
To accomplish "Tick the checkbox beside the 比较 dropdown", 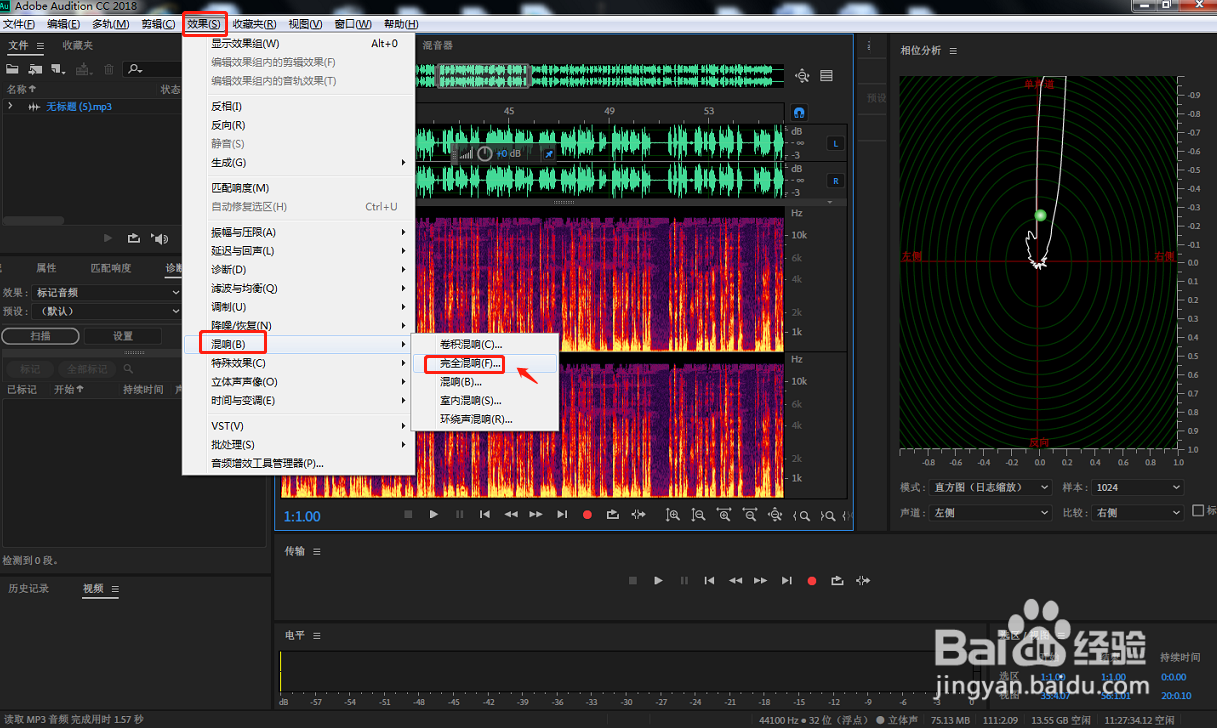I will [1198, 511].
